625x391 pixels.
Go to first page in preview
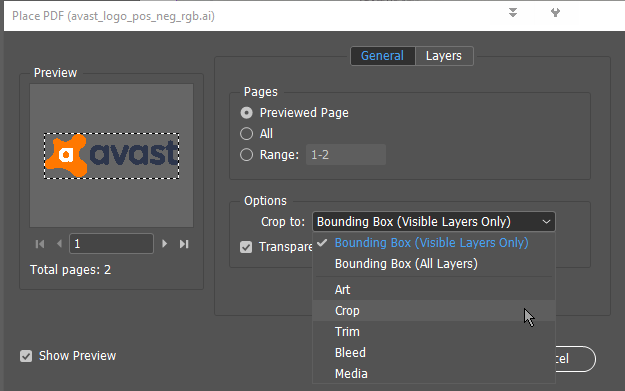[40, 244]
